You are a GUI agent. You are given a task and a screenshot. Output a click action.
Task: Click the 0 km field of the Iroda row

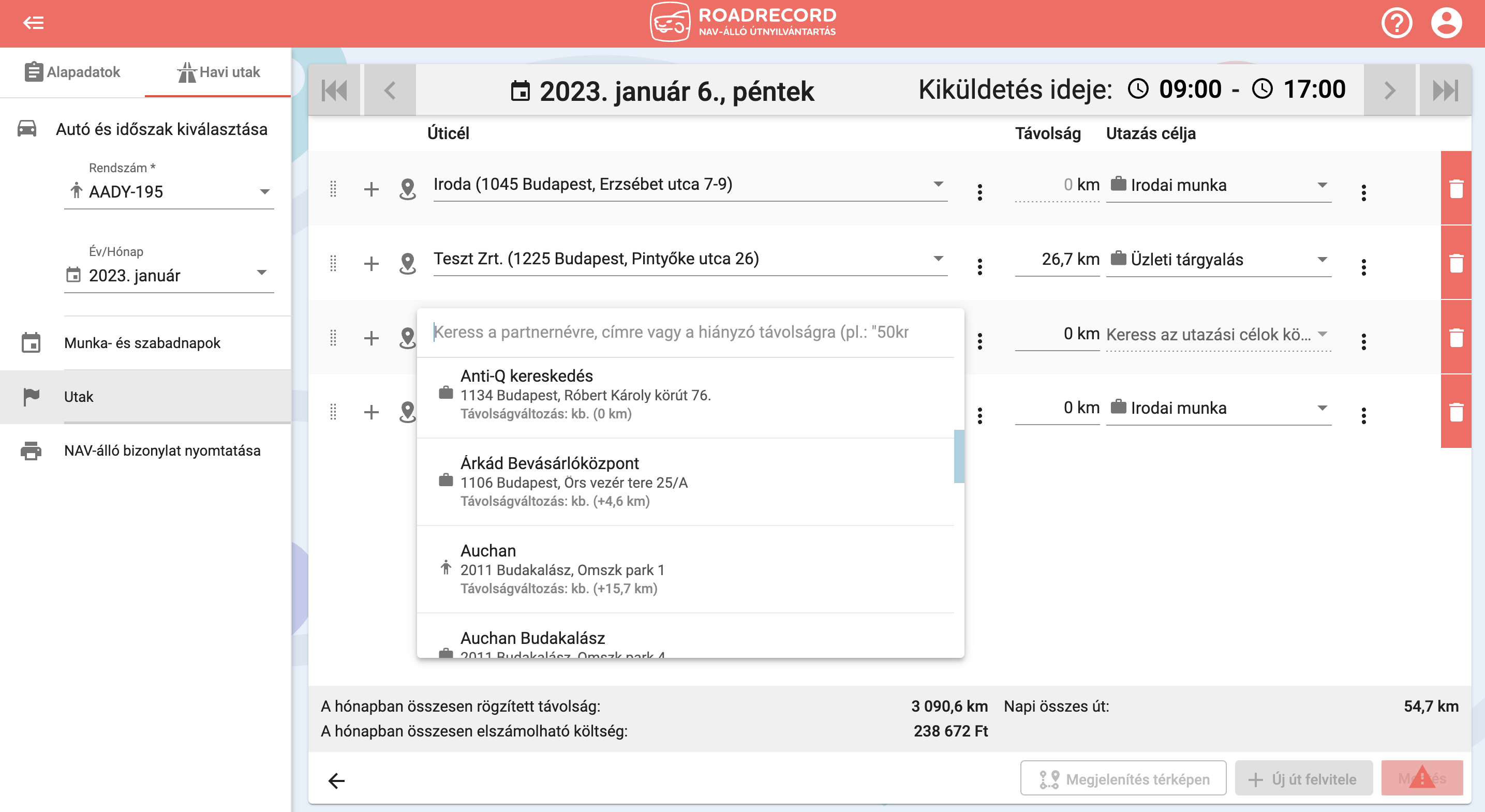[1057, 185]
